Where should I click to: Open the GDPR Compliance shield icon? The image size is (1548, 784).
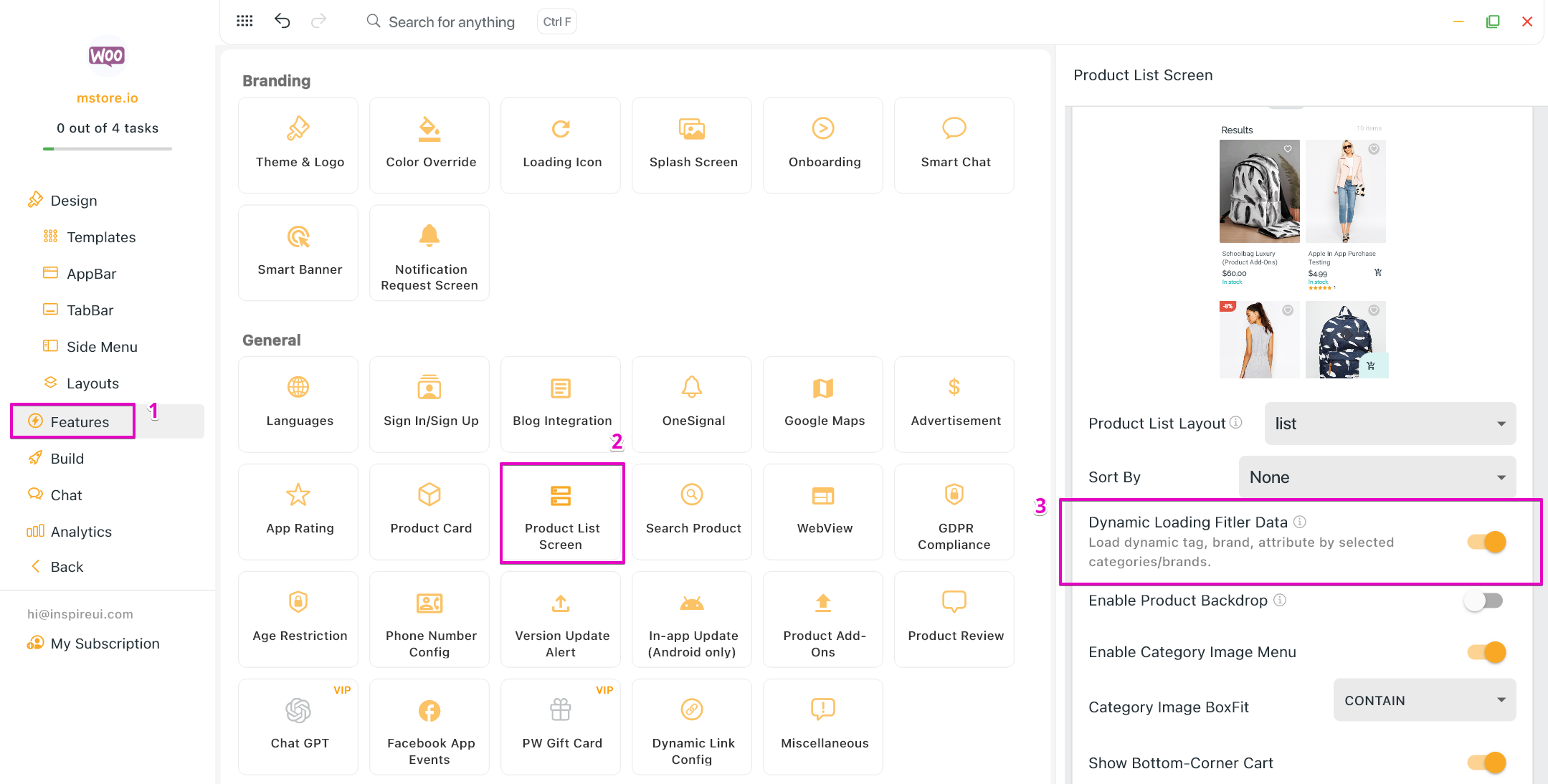point(954,494)
